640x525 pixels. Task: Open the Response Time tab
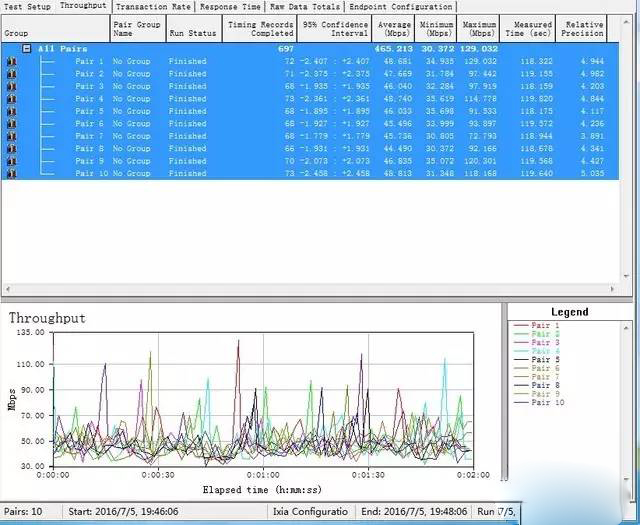[x=230, y=6]
